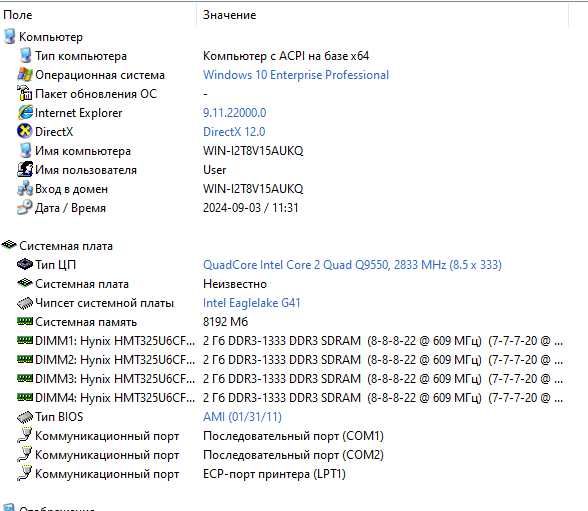Select the Операционная система field label
Viewport: 588px width, 511px height.
pos(100,75)
